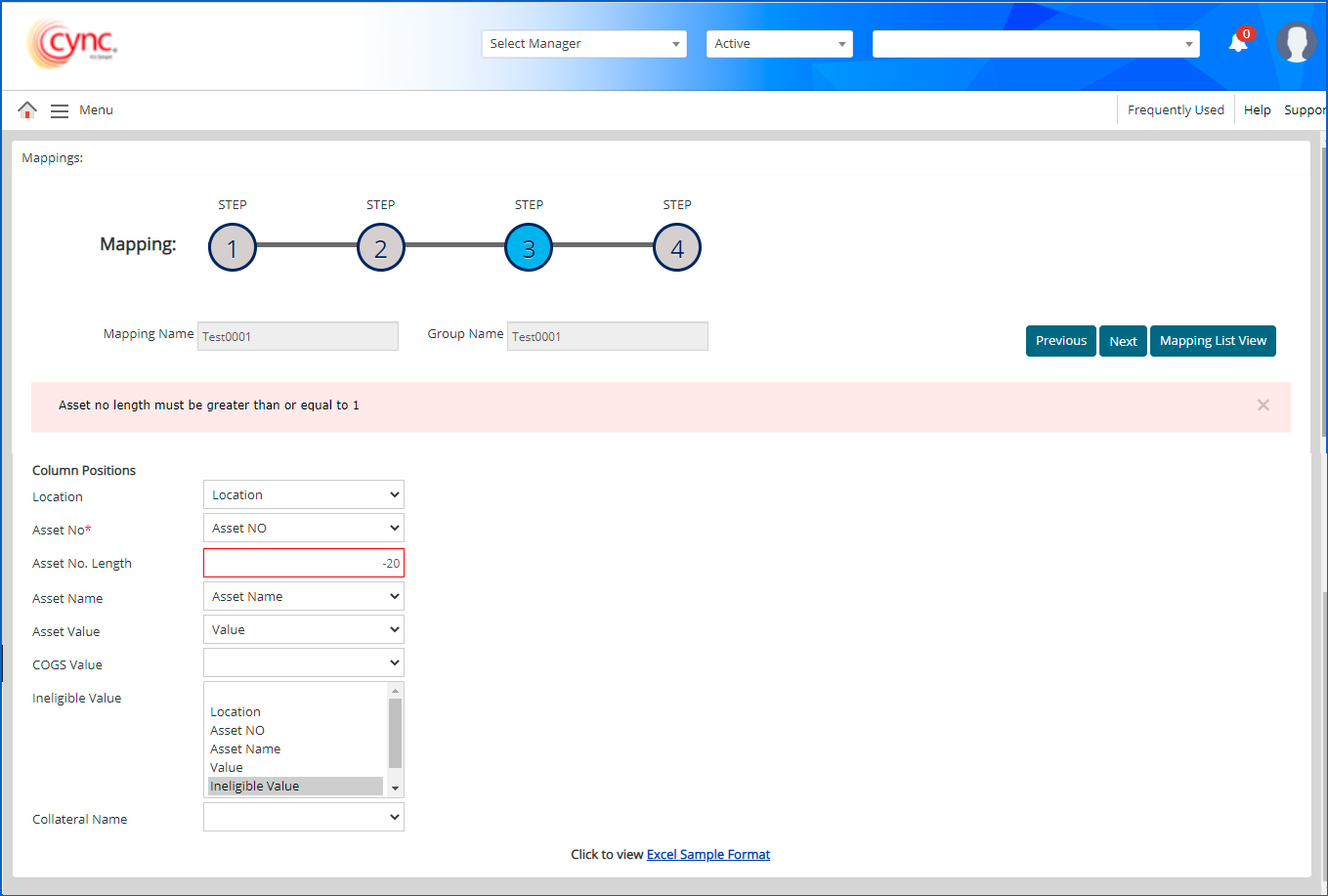The image size is (1328, 896).
Task: Expand the Select Manager dropdown
Action: point(583,44)
